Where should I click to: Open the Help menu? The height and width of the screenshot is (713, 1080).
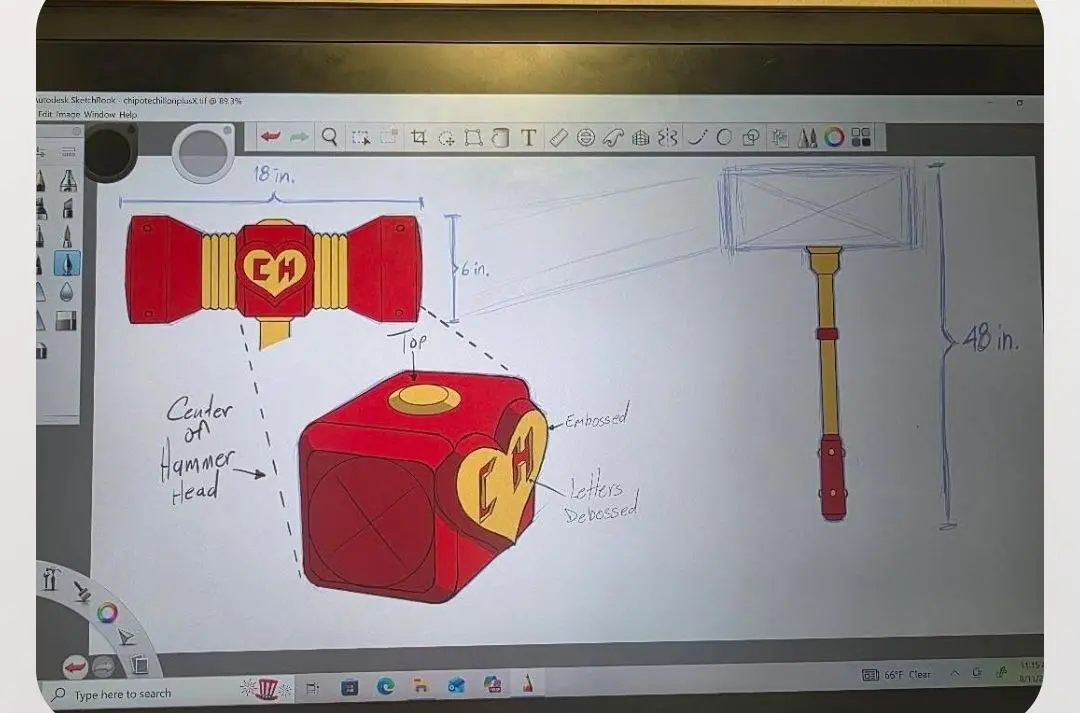[128, 114]
